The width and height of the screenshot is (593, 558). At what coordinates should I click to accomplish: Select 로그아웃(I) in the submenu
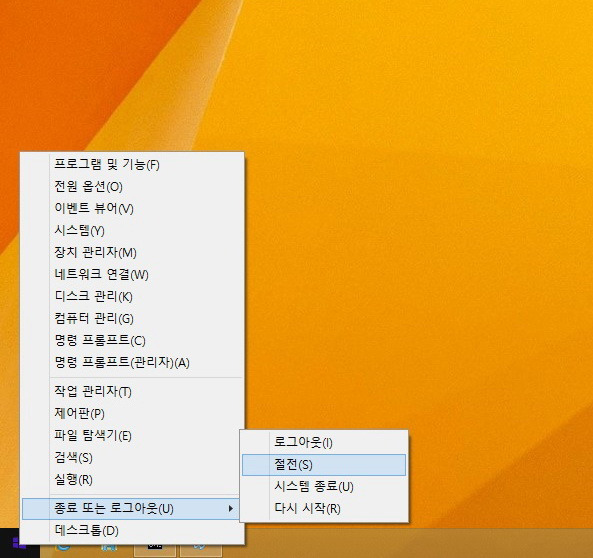tap(324, 442)
